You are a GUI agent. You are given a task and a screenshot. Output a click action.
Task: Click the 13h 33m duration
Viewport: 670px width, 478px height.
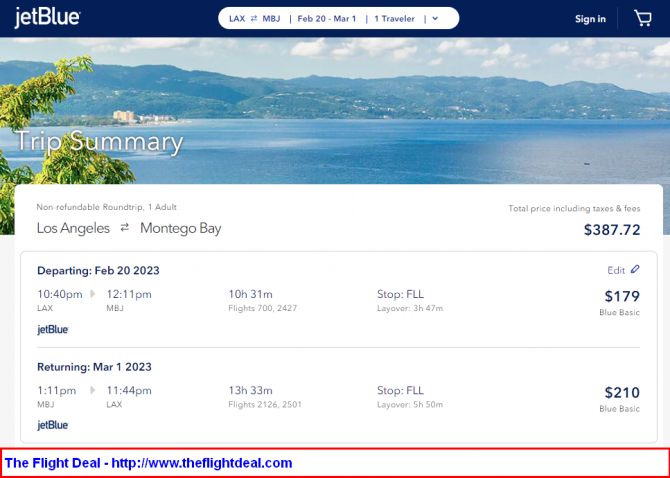pos(250,390)
